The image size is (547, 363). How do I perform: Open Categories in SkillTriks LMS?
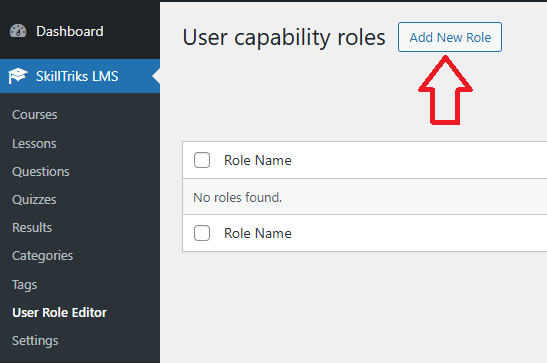[x=43, y=256]
